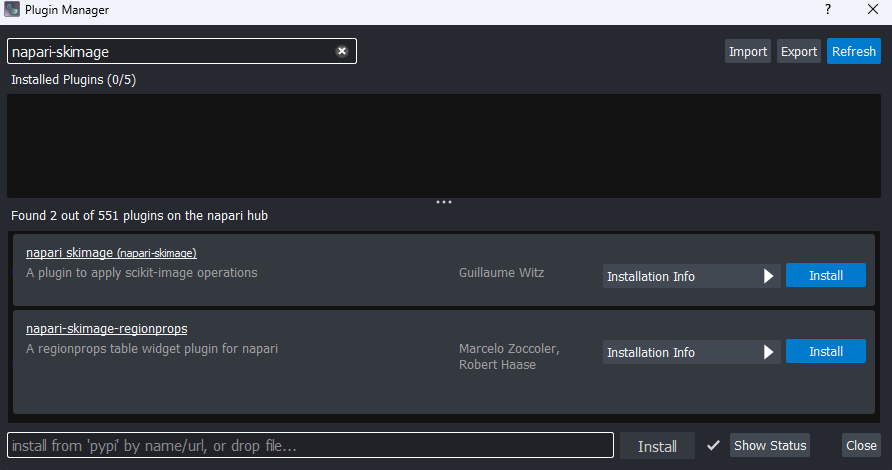Screen dimensions: 892x470
Task: Close the Plugin Manager dialog via Close
Action: pos(861,446)
